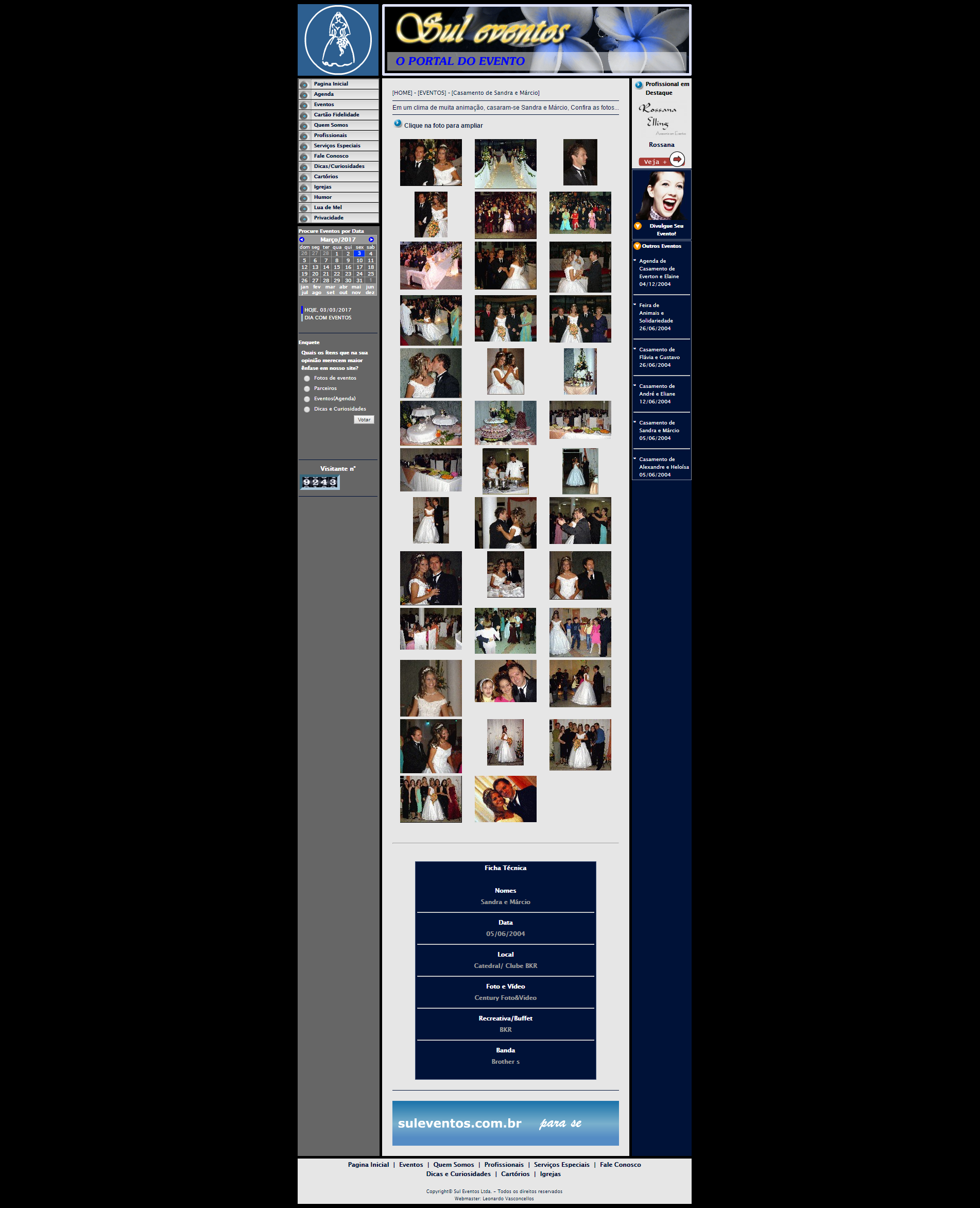Image resolution: width=980 pixels, height=1208 pixels.
Task: Click footer Dicas e Curiosidades link
Action: [458, 1173]
